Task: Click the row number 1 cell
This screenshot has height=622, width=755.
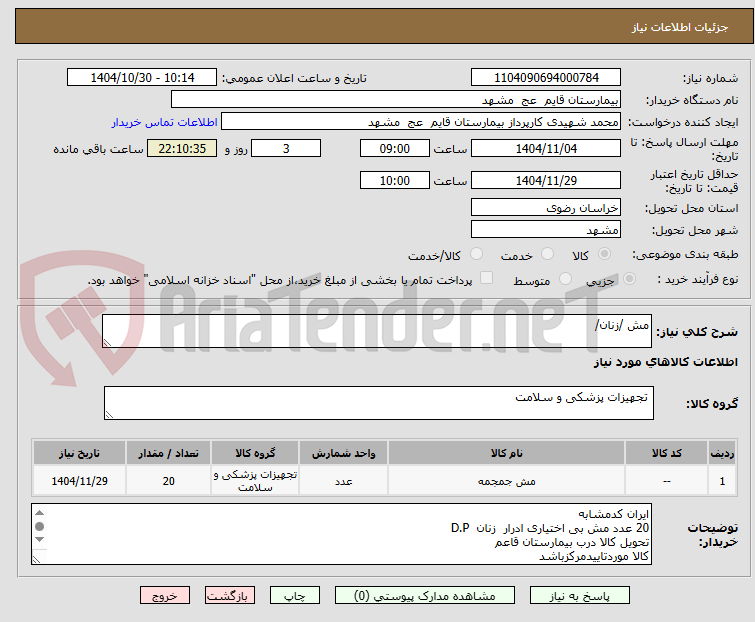Action: pyautogui.click(x=722, y=481)
